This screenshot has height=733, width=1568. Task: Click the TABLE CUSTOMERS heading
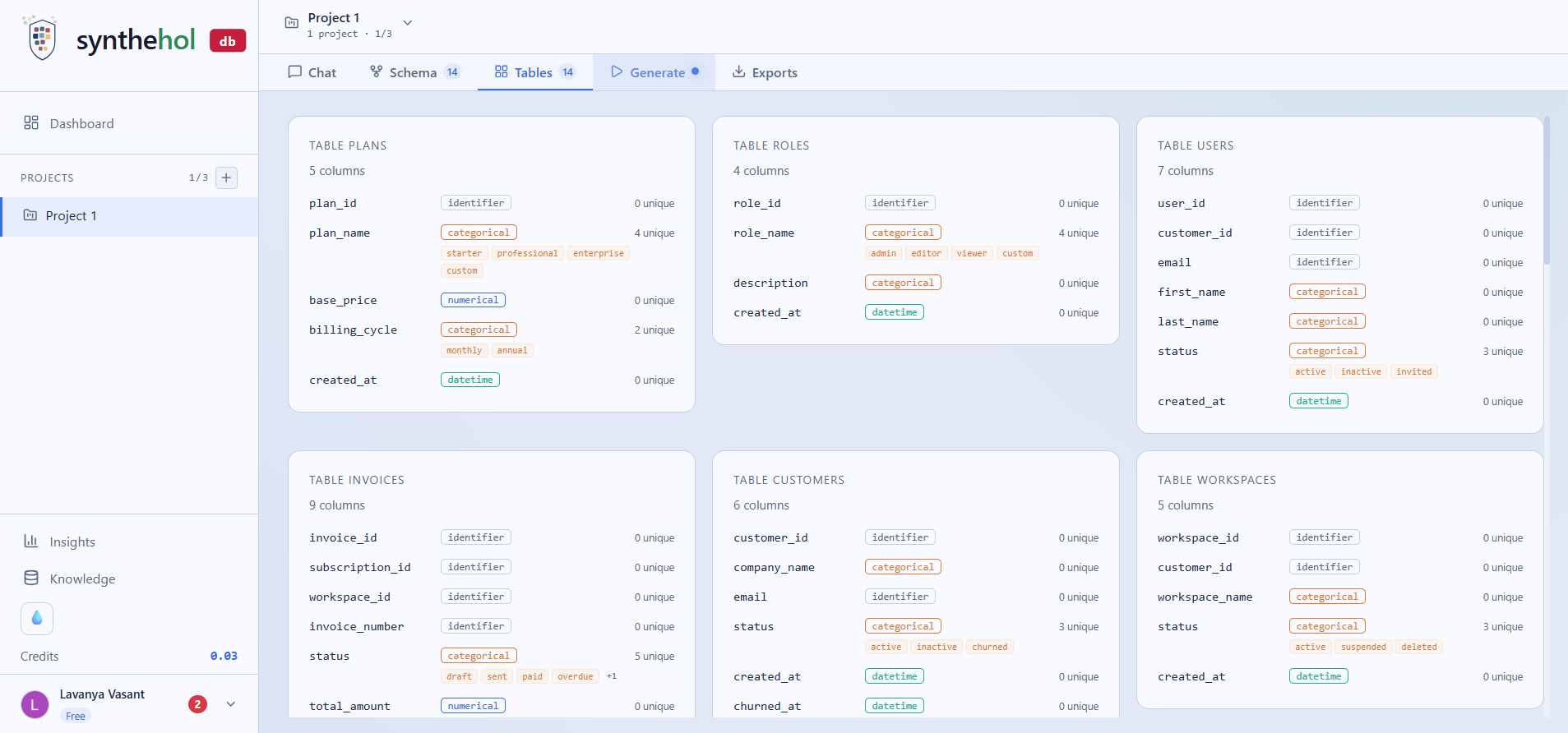(x=789, y=480)
